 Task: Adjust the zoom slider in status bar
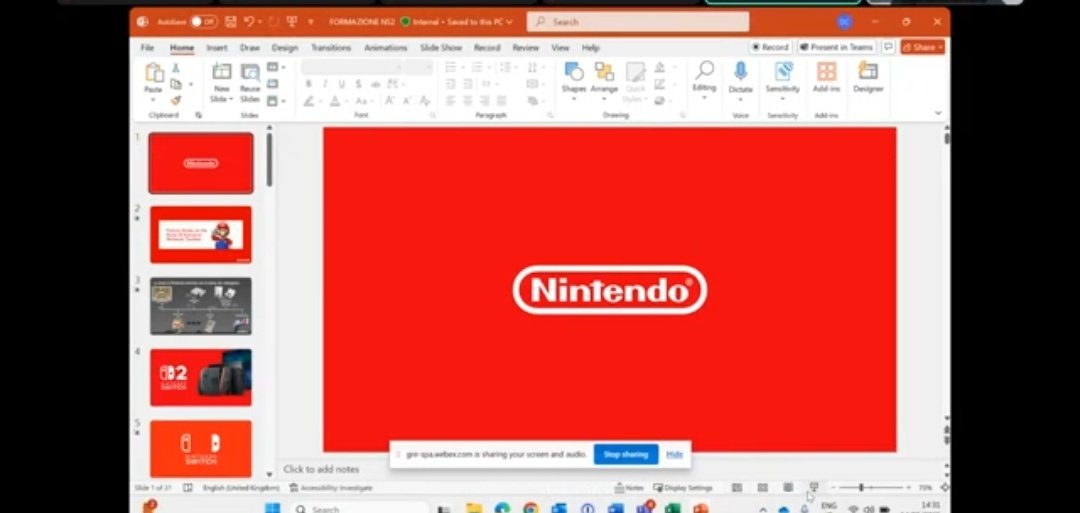click(x=861, y=488)
